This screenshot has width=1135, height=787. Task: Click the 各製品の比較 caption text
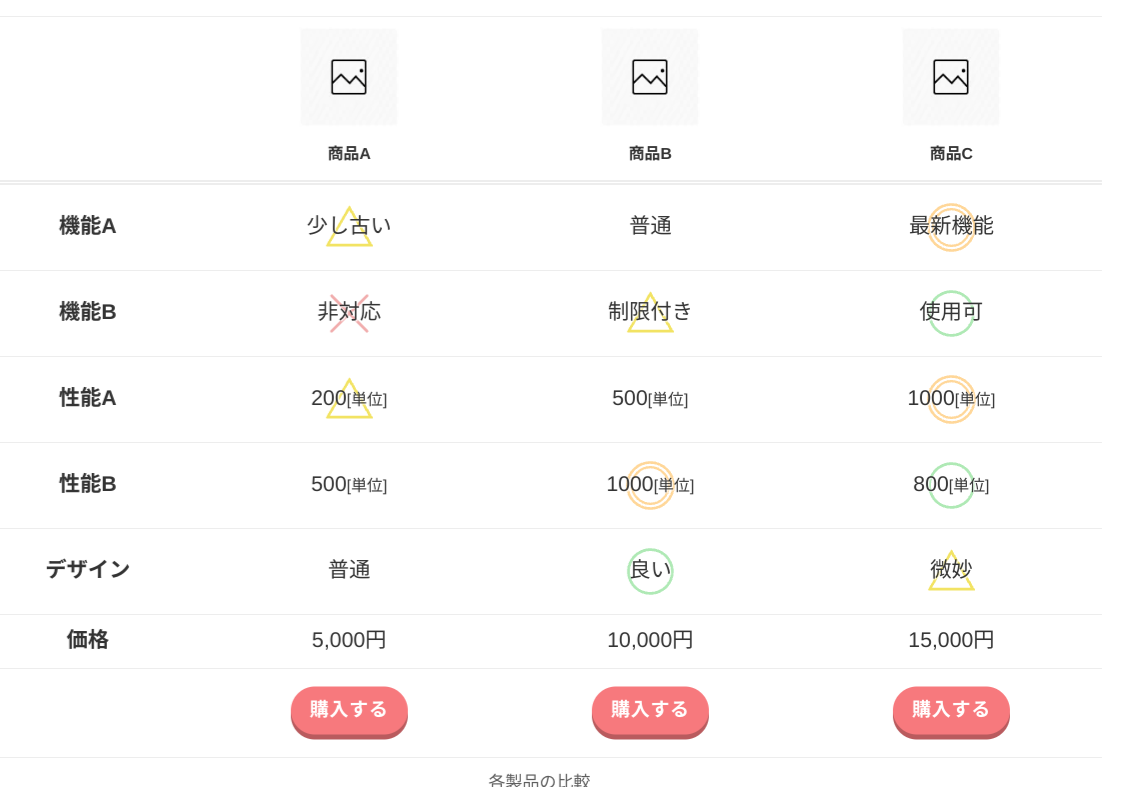click(539, 780)
